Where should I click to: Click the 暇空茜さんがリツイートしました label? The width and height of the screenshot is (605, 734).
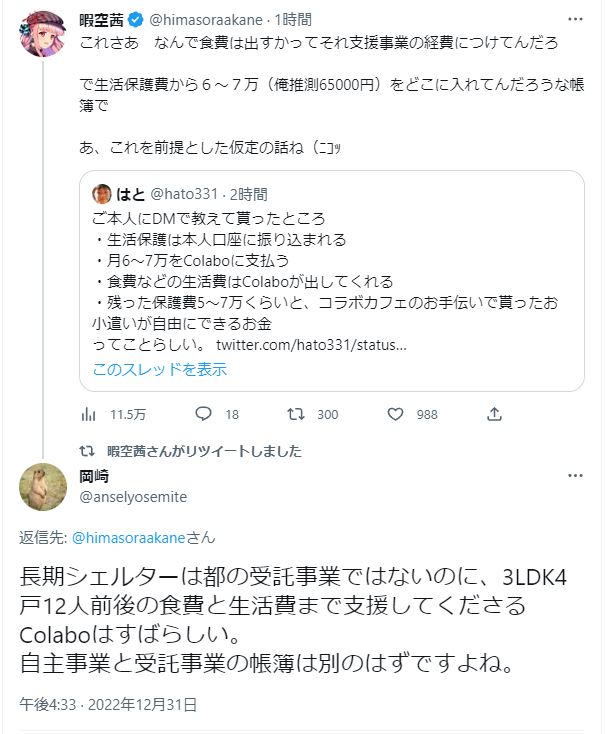[x=204, y=451]
